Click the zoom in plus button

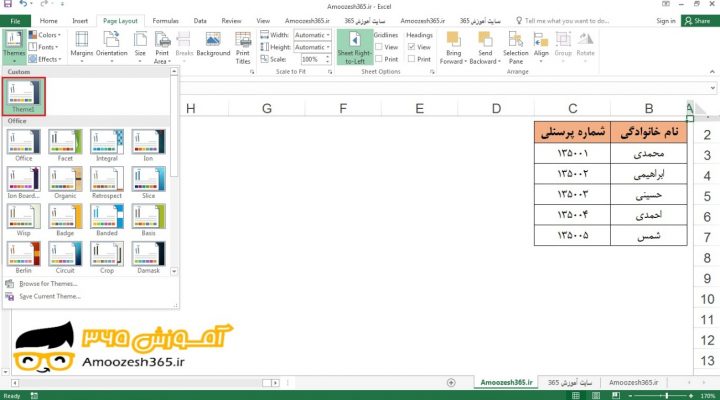pyautogui.click(x=691, y=395)
